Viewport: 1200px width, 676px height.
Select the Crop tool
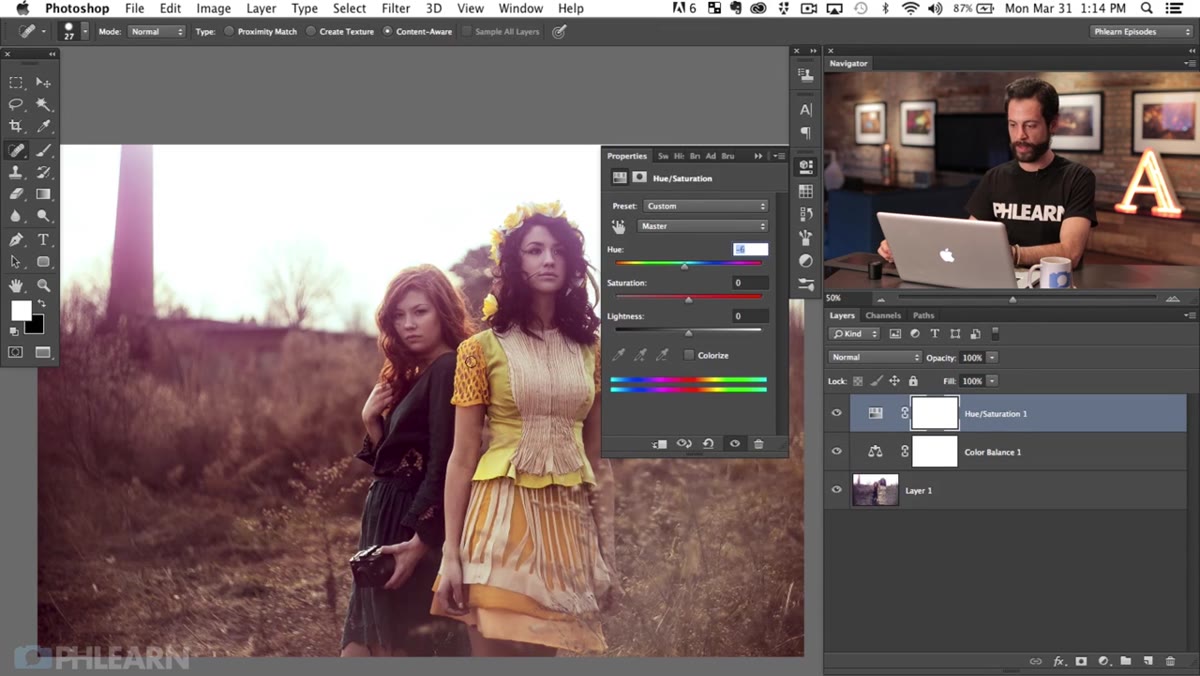click(x=16, y=126)
